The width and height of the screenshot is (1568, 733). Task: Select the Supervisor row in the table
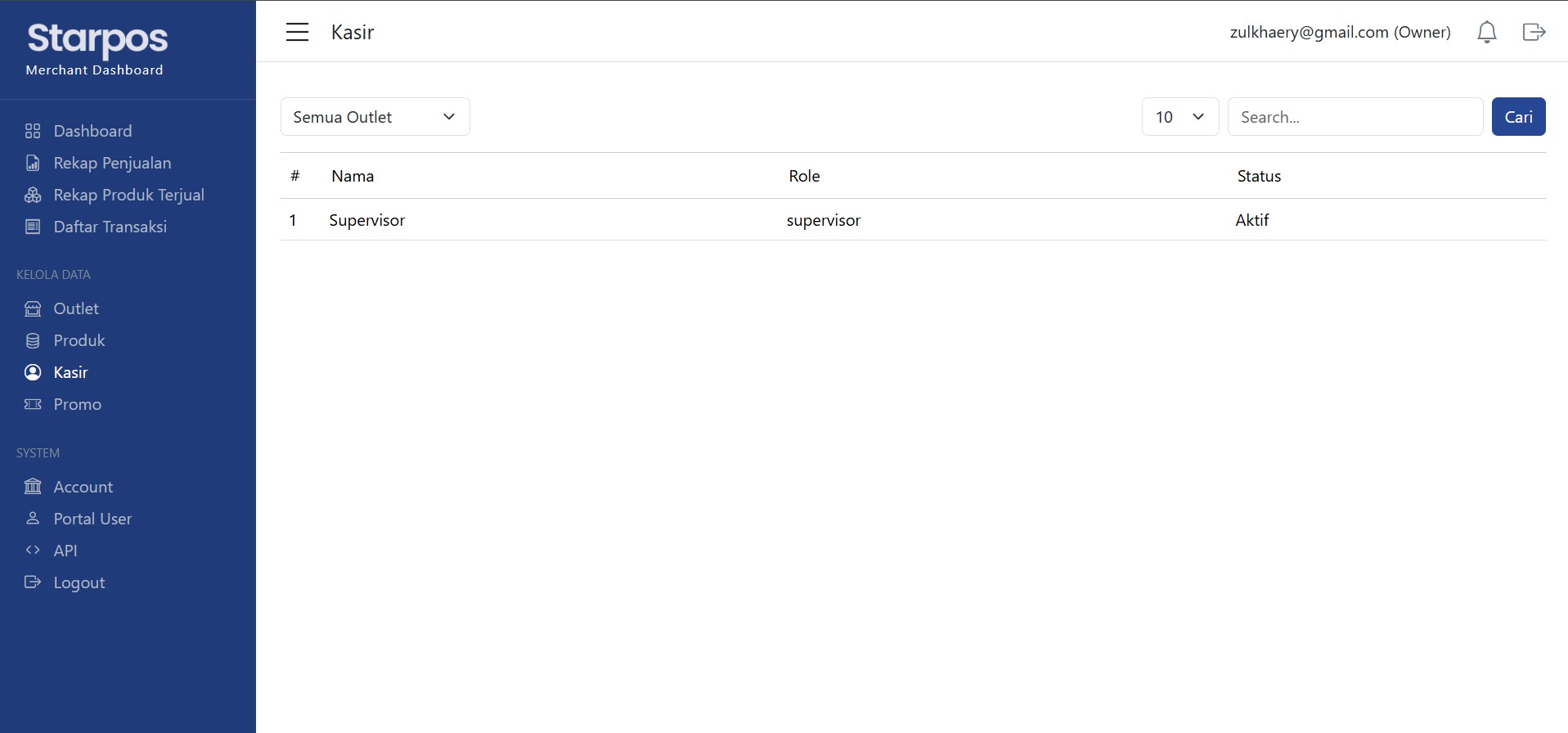[913, 220]
